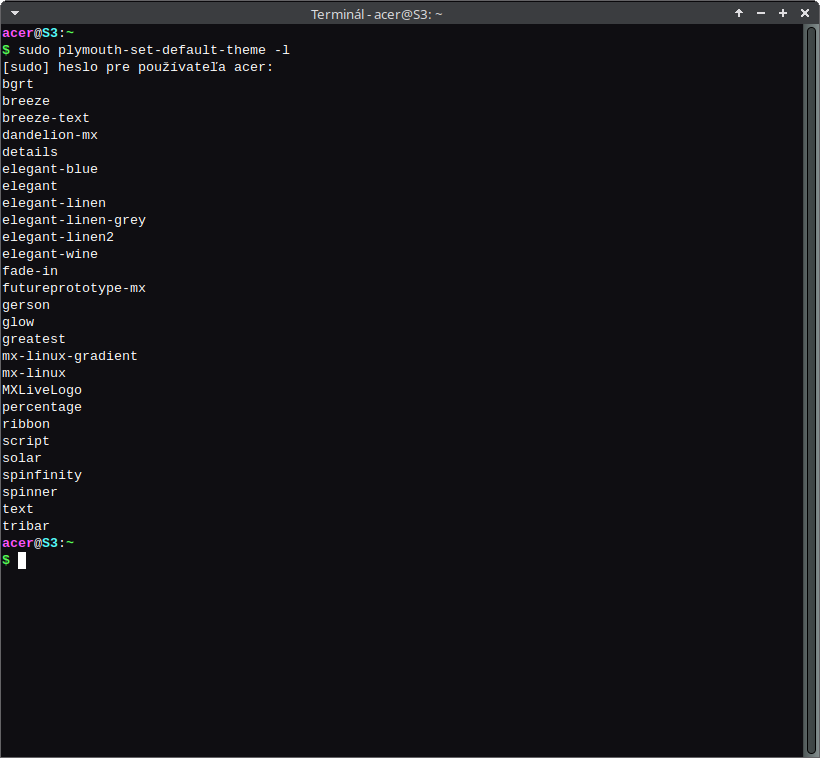The height and width of the screenshot is (758, 820).
Task: Click the sudo password prompt line
Action: (x=138, y=67)
